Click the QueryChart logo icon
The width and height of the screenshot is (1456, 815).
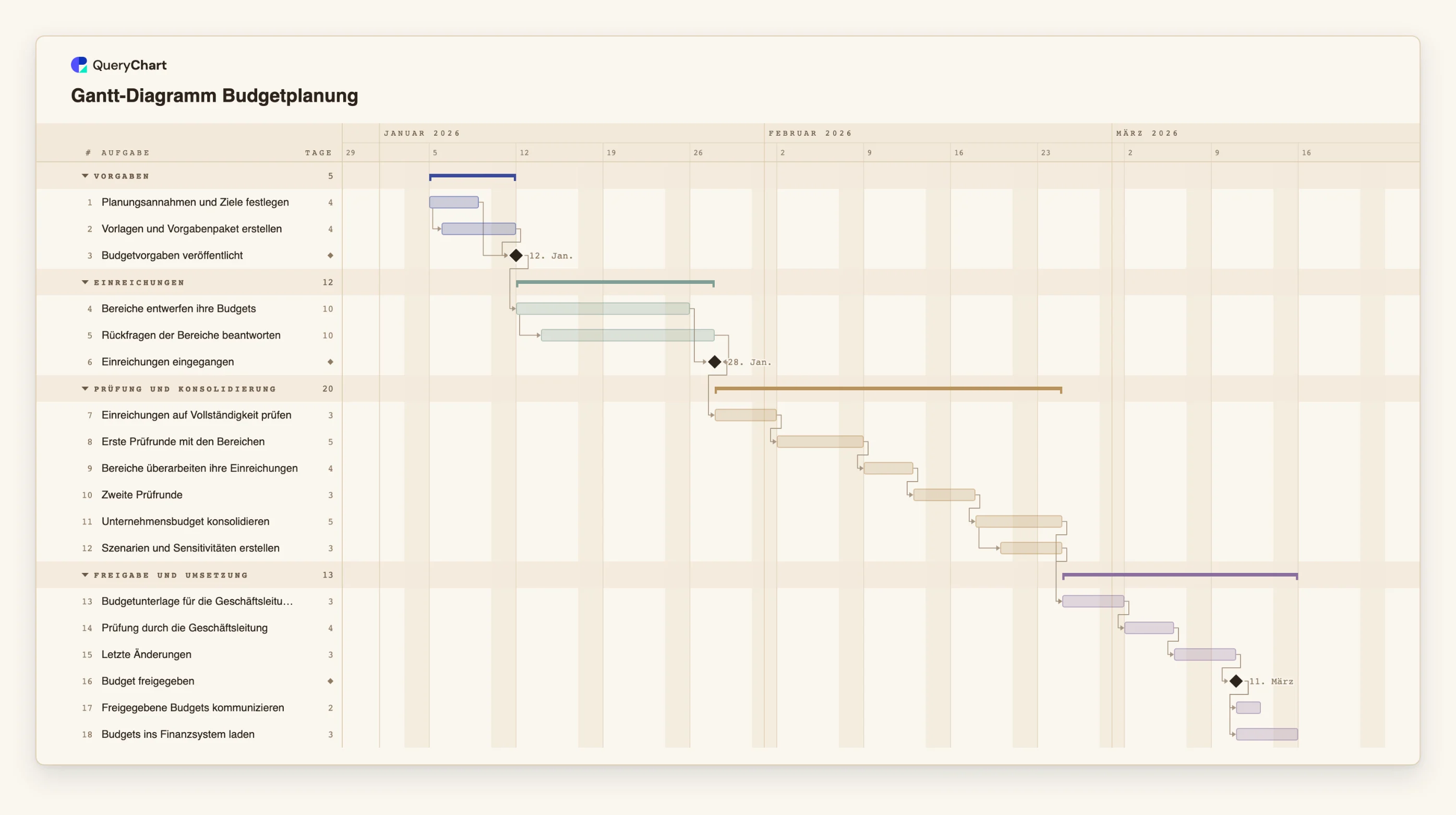tap(79, 65)
